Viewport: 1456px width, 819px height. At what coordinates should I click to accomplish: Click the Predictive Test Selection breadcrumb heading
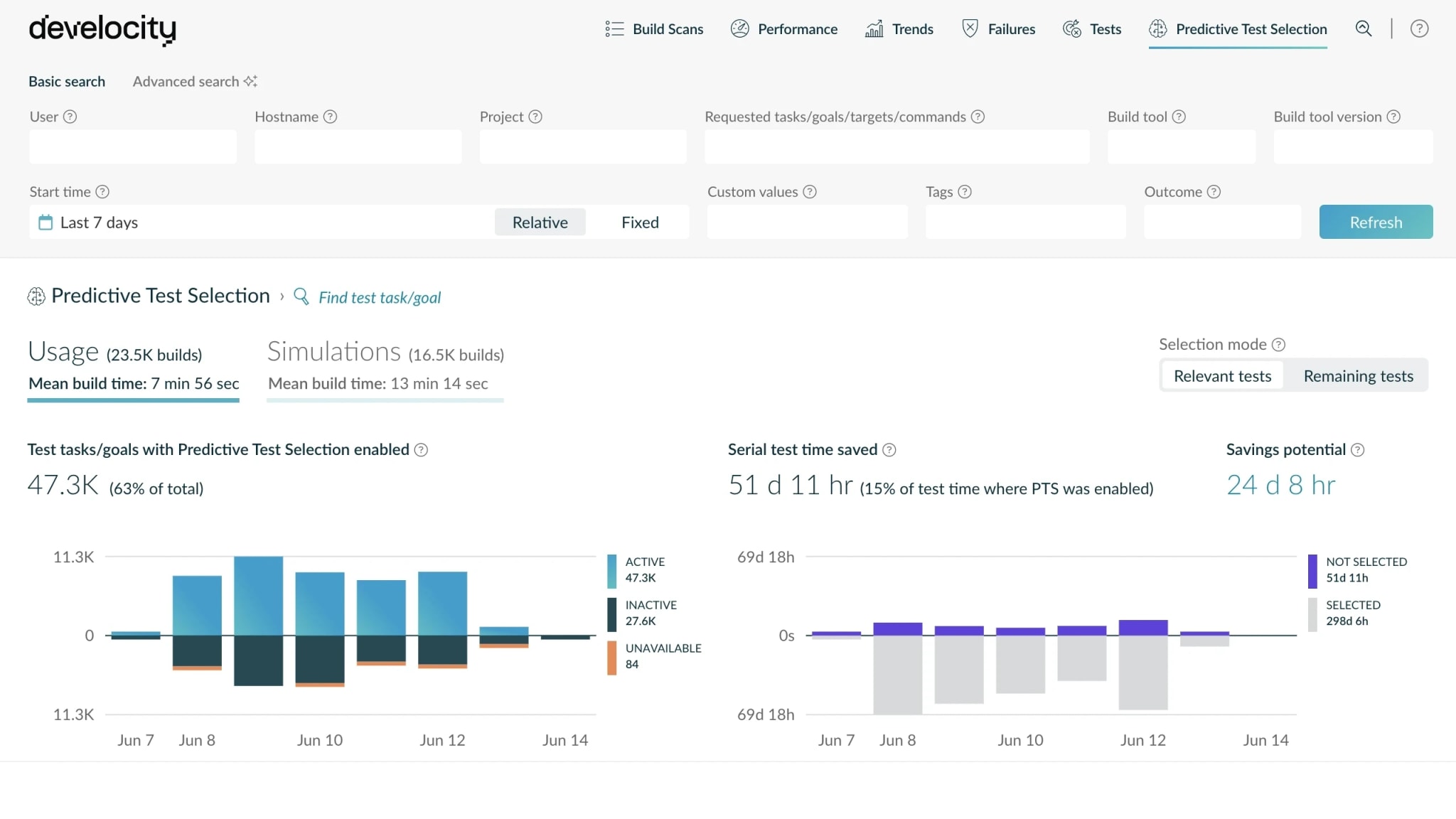click(x=161, y=296)
